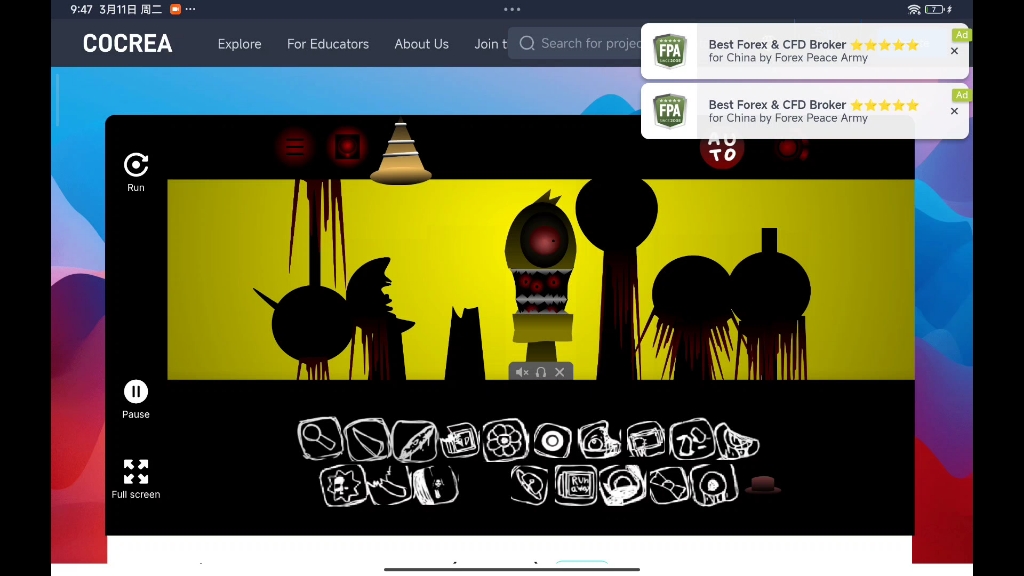This screenshot has width=1024, height=576.
Task: Go to the For Educators page
Action: click(328, 44)
